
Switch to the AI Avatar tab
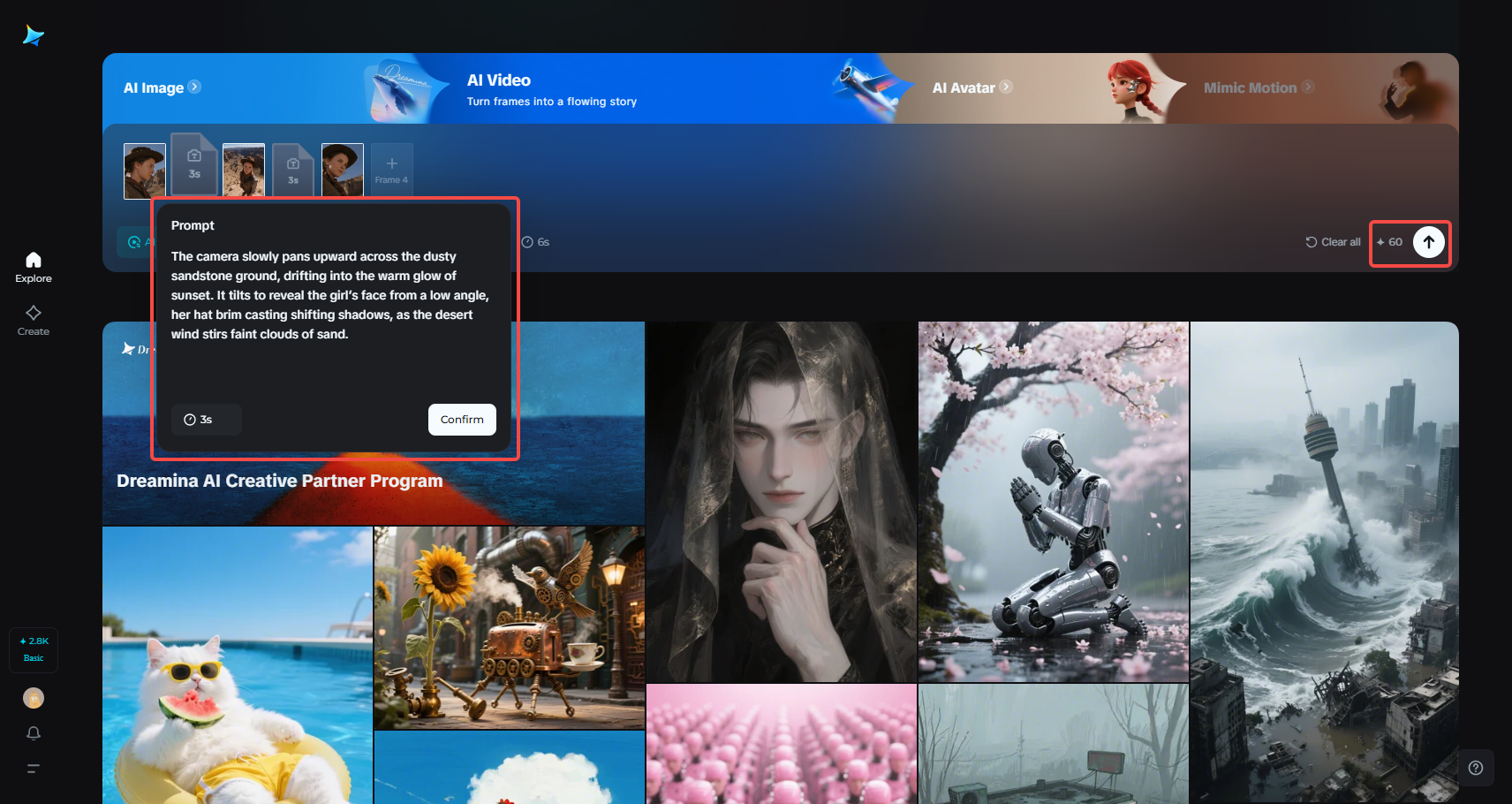coord(972,87)
